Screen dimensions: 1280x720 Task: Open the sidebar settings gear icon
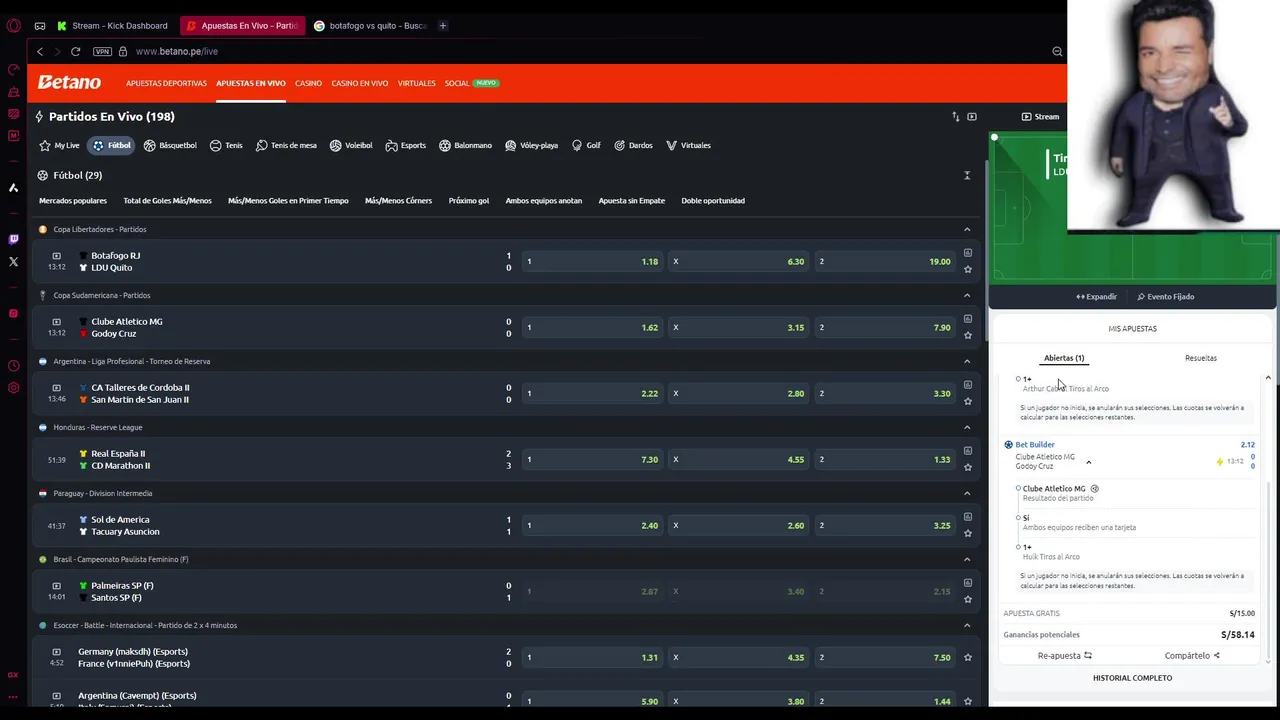point(13,388)
